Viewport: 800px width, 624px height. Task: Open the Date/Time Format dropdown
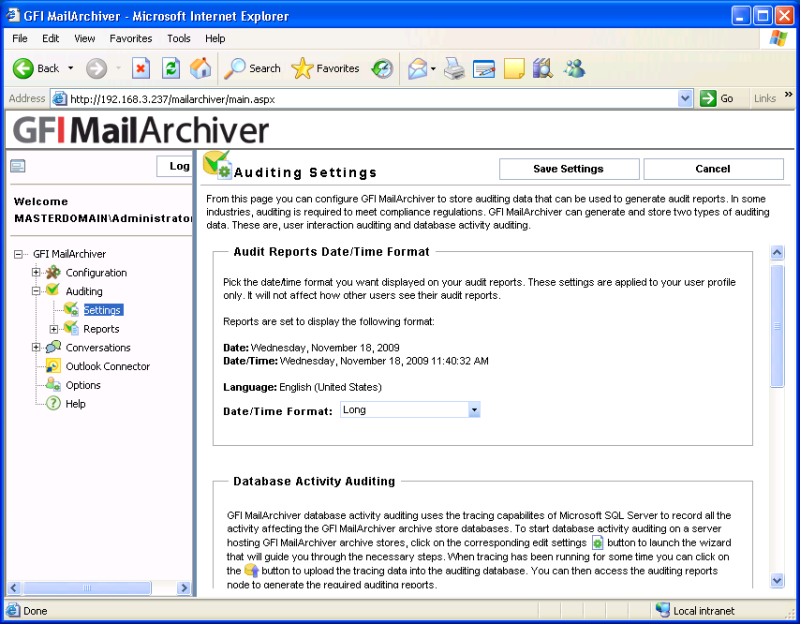click(x=474, y=410)
